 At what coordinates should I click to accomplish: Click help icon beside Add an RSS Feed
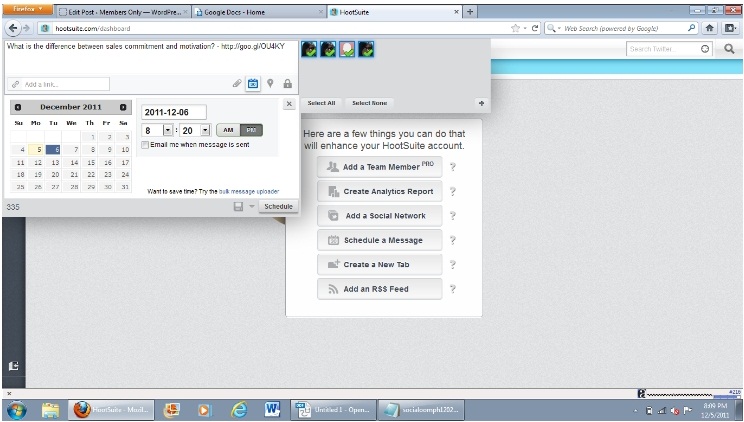point(453,289)
